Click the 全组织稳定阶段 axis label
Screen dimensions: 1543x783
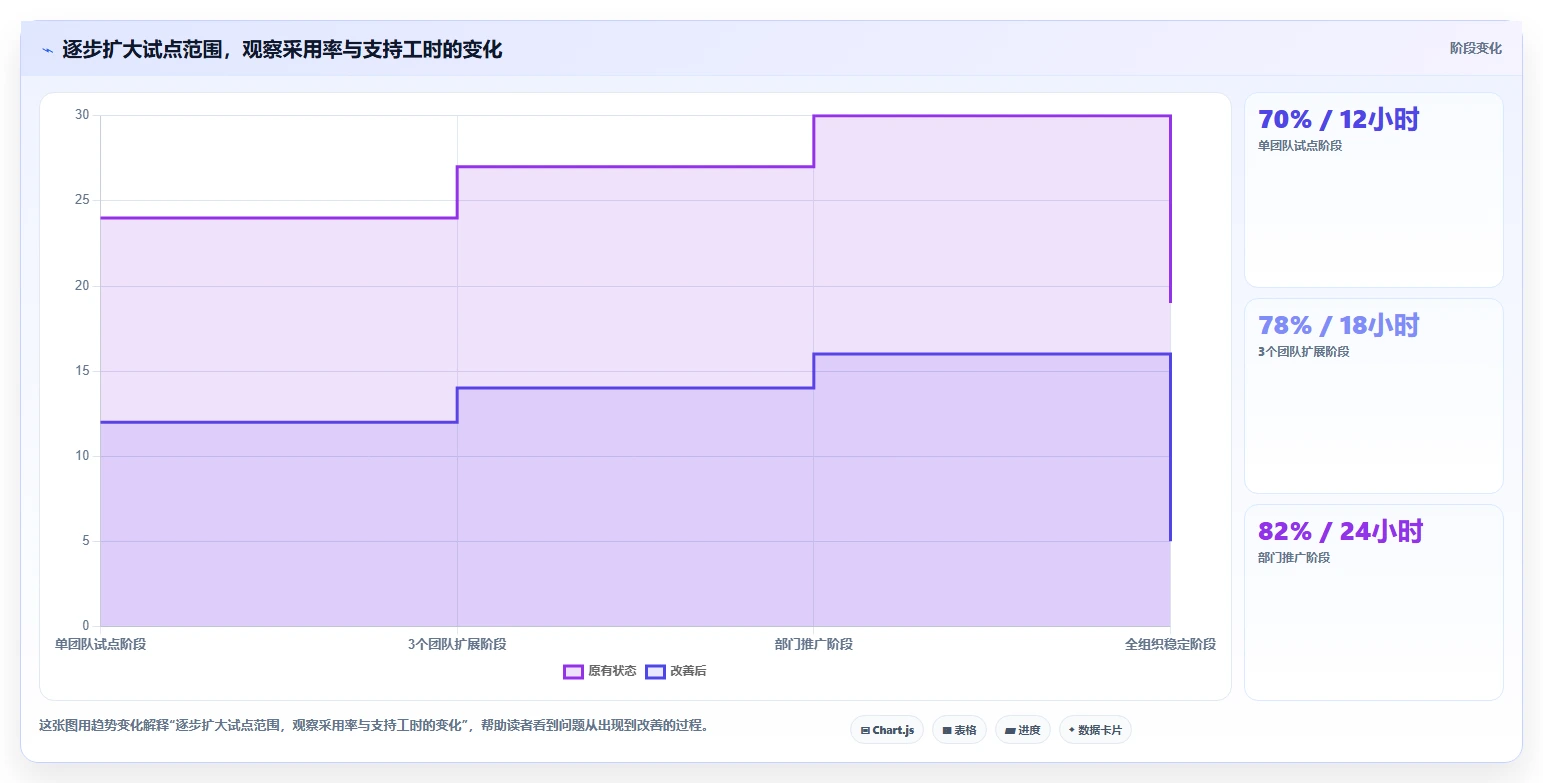click(x=1170, y=644)
